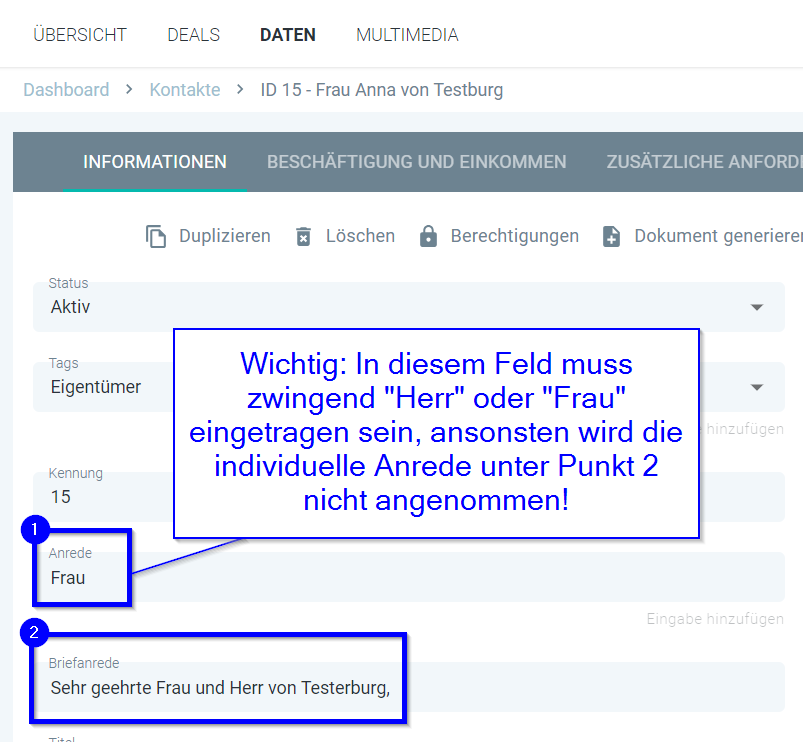Open the Zusätzliche Anforderungen tab
The width and height of the screenshot is (803, 742).
(703, 162)
